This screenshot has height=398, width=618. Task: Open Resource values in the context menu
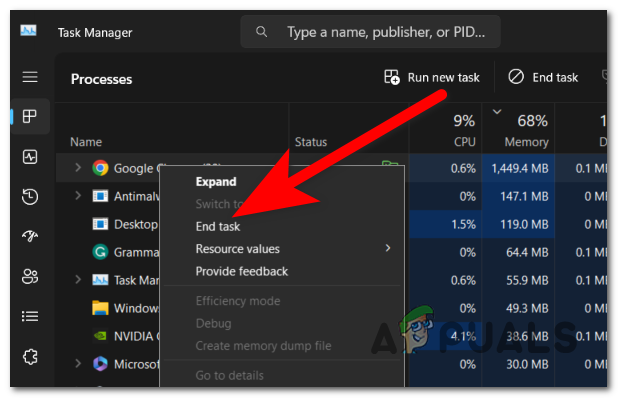(x=282, y=249)
